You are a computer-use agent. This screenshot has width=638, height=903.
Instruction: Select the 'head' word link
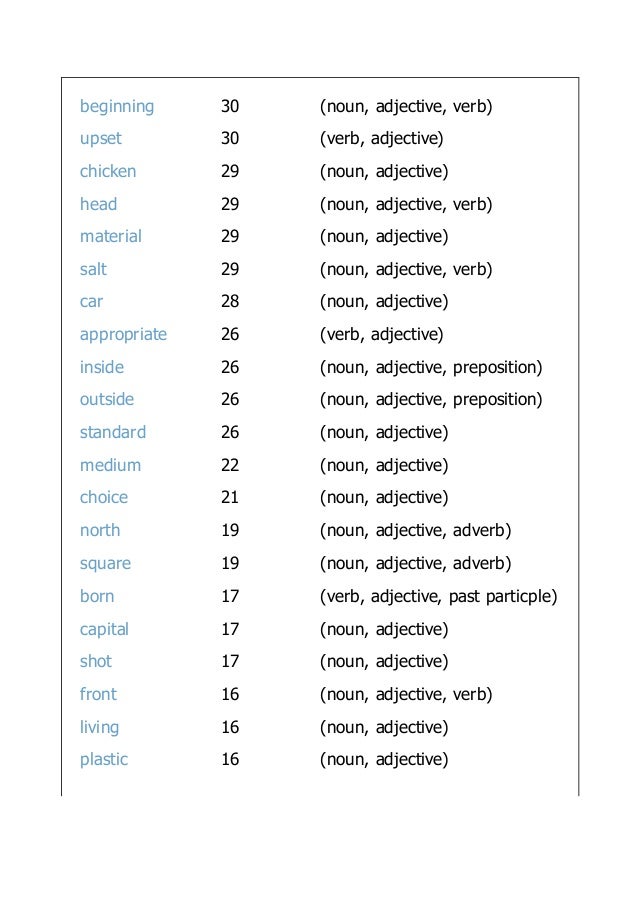98,204
